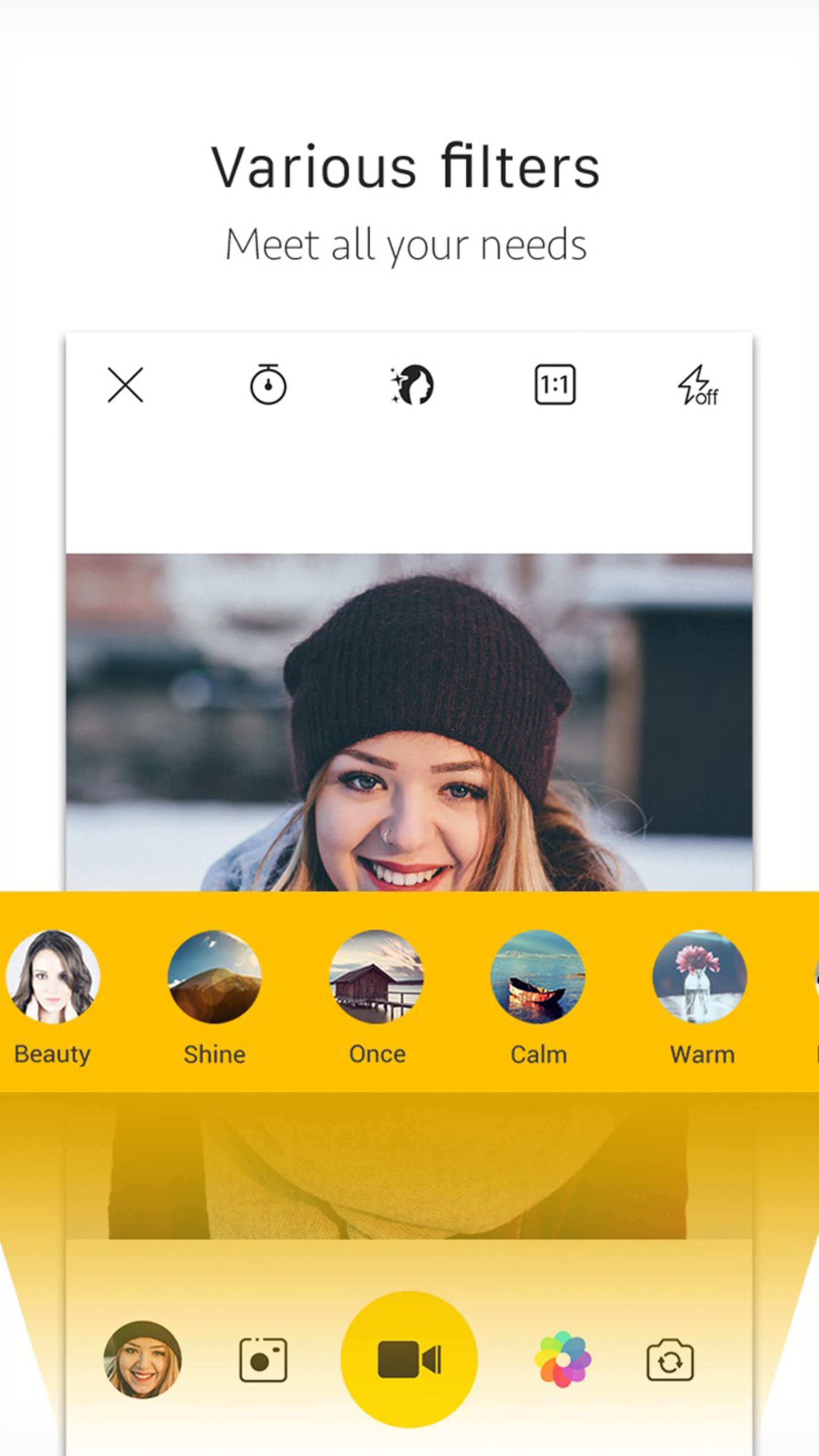Image resolution: width=819 pixels, height=1456 pixels.
Task: Select the Beauty filter thumbnail
Action: pyautogui.click(x=53, y=976)
